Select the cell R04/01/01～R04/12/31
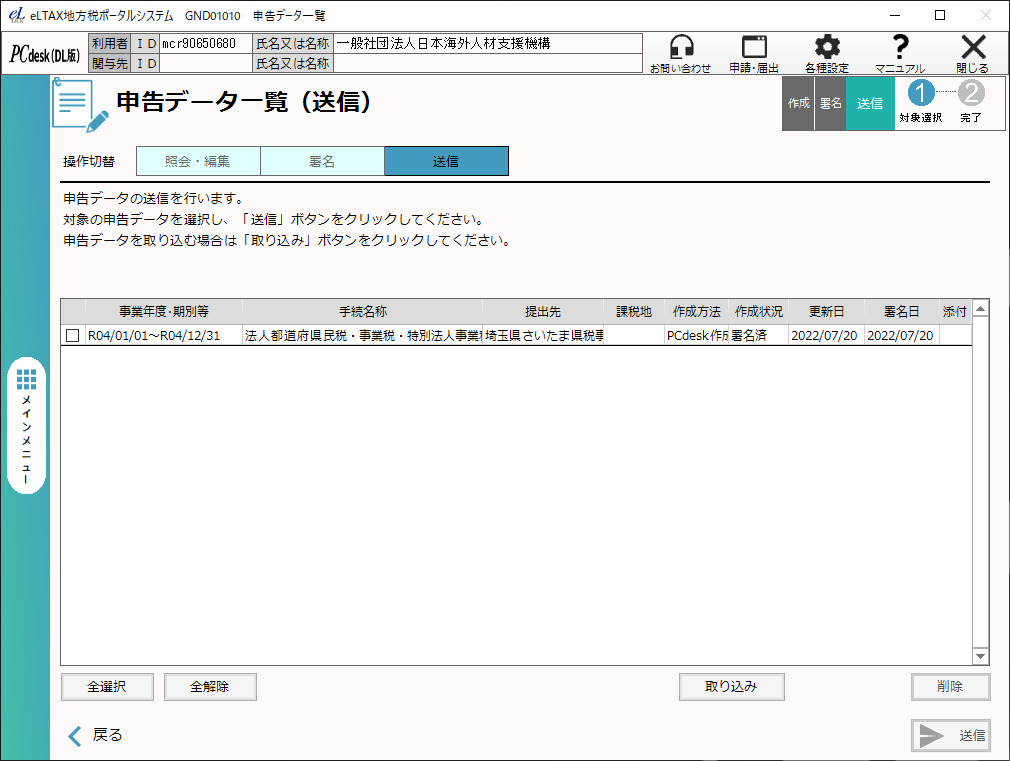The height and width of the screenshot is (761, 1010). tap(164, 336)
